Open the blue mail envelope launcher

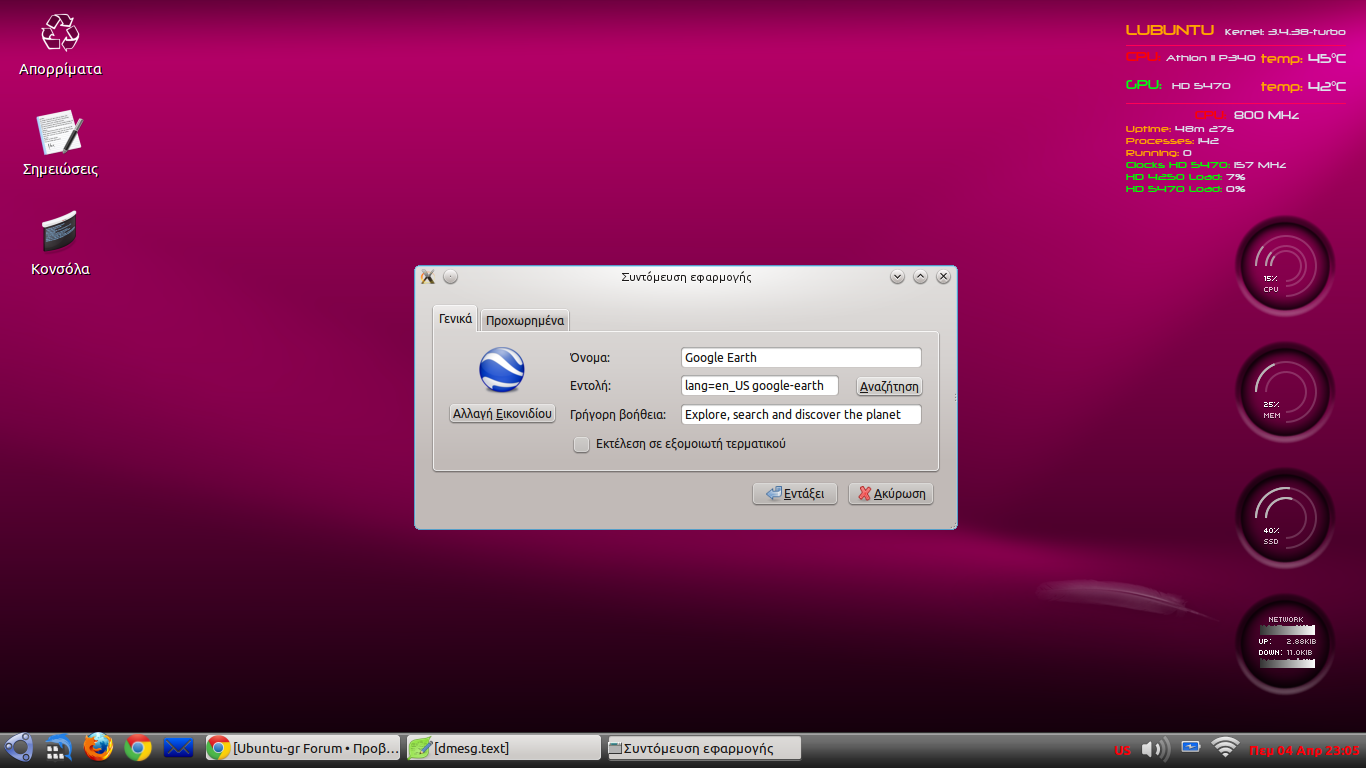pos(178,747)
